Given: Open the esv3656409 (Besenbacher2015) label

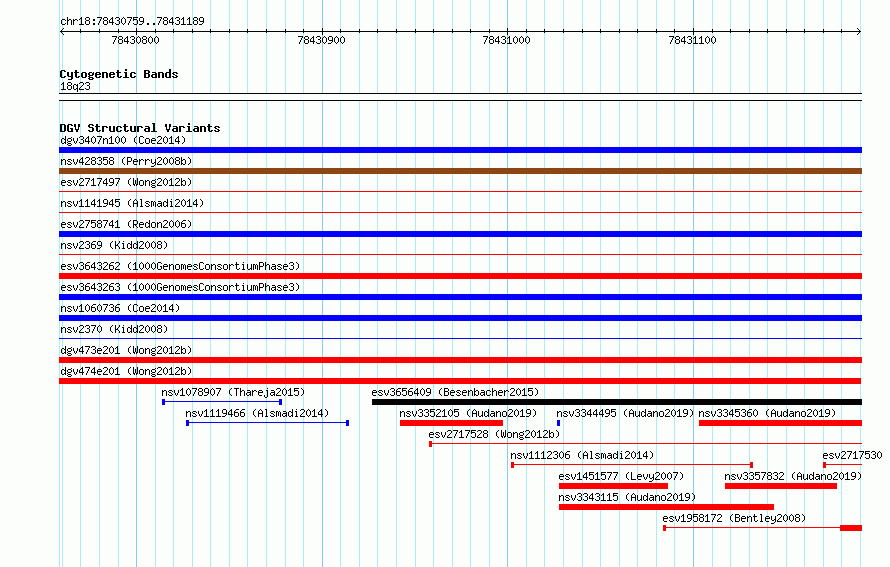Looking at the screenshot, I should (x=455, y=392).
